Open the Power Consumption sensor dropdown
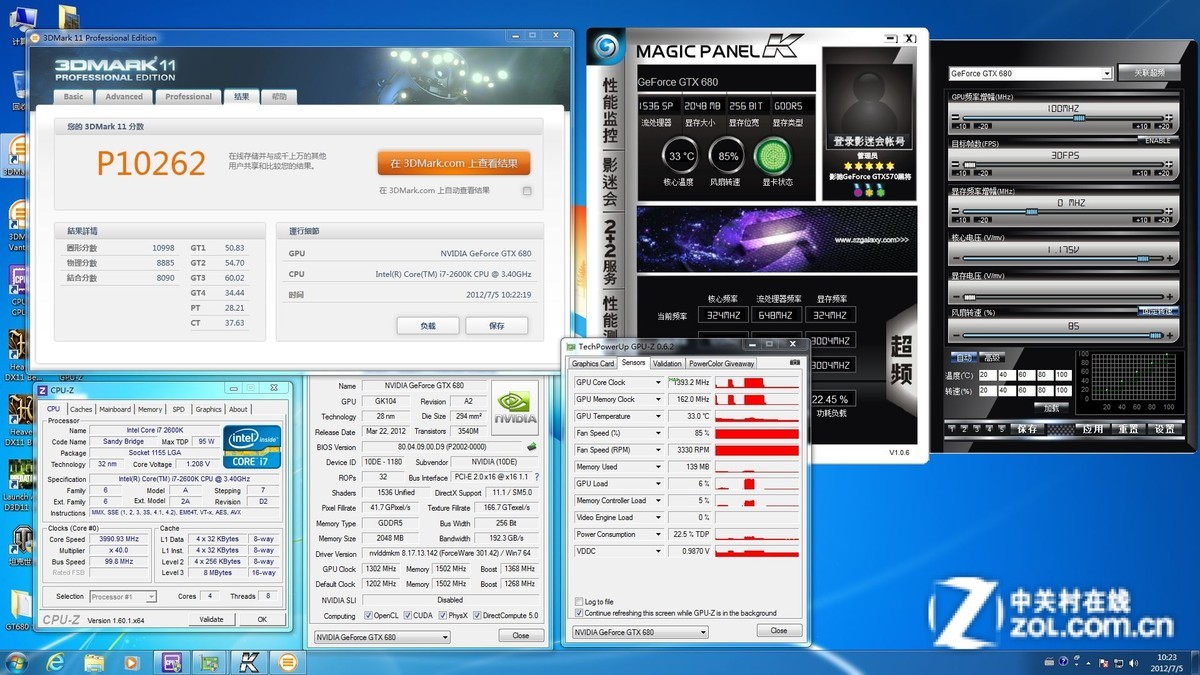 click(658, 534)
